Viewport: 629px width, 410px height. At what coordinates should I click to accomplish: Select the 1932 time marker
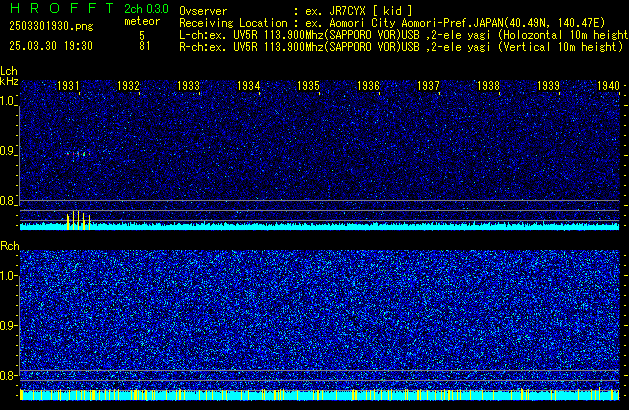[x=128, y=86]
